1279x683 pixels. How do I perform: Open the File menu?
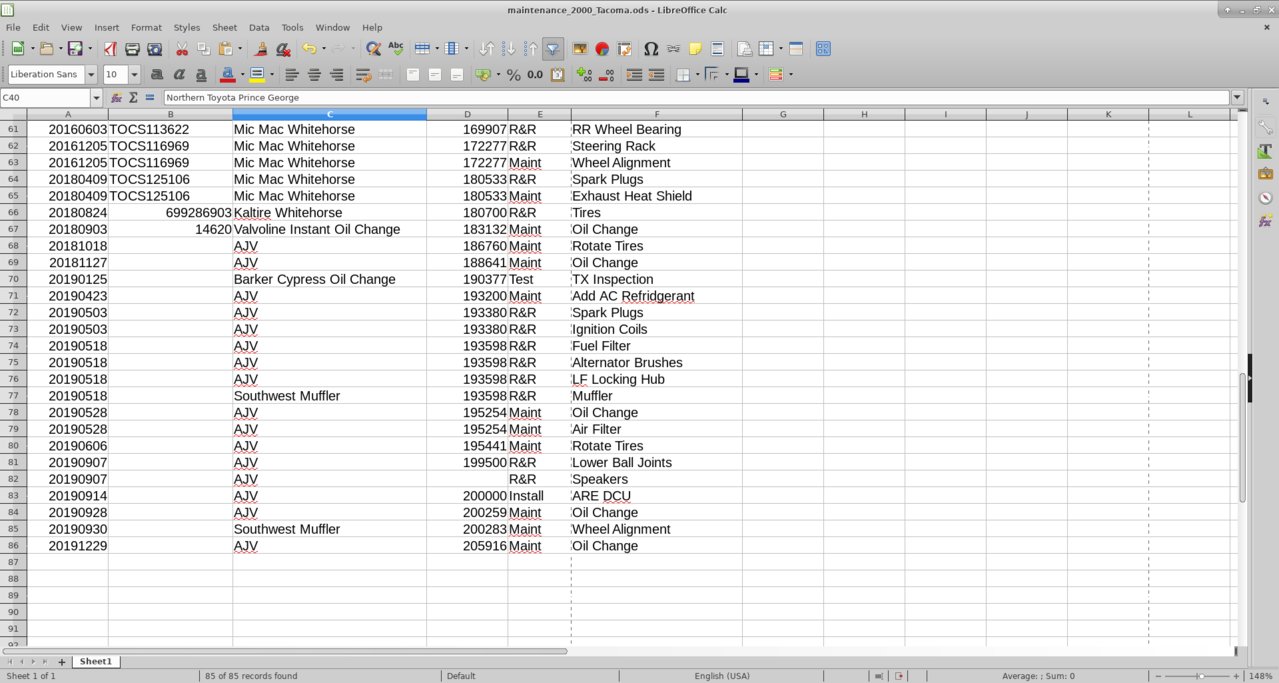point(14,27)
